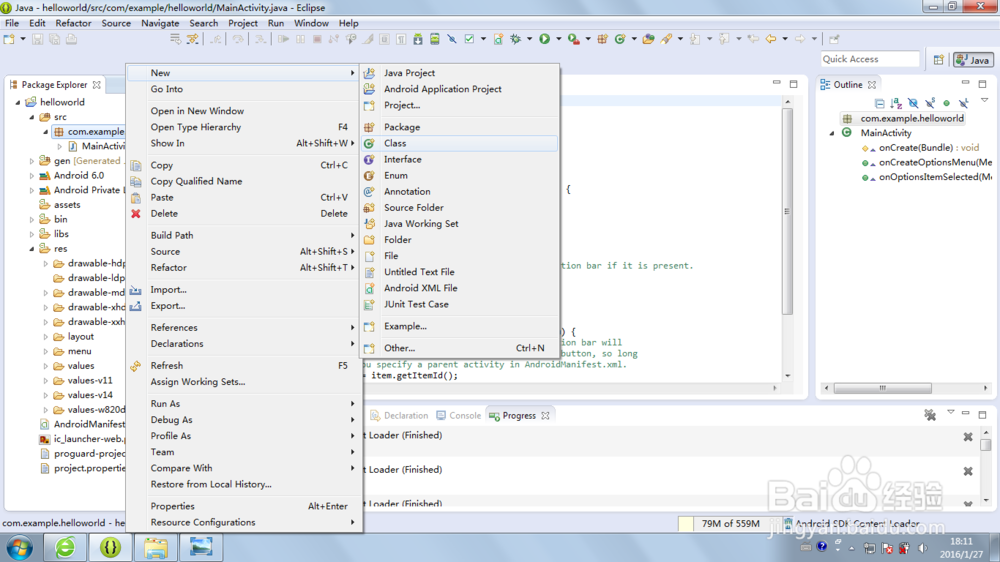Click the Collapse All icon in Outline

879,103
